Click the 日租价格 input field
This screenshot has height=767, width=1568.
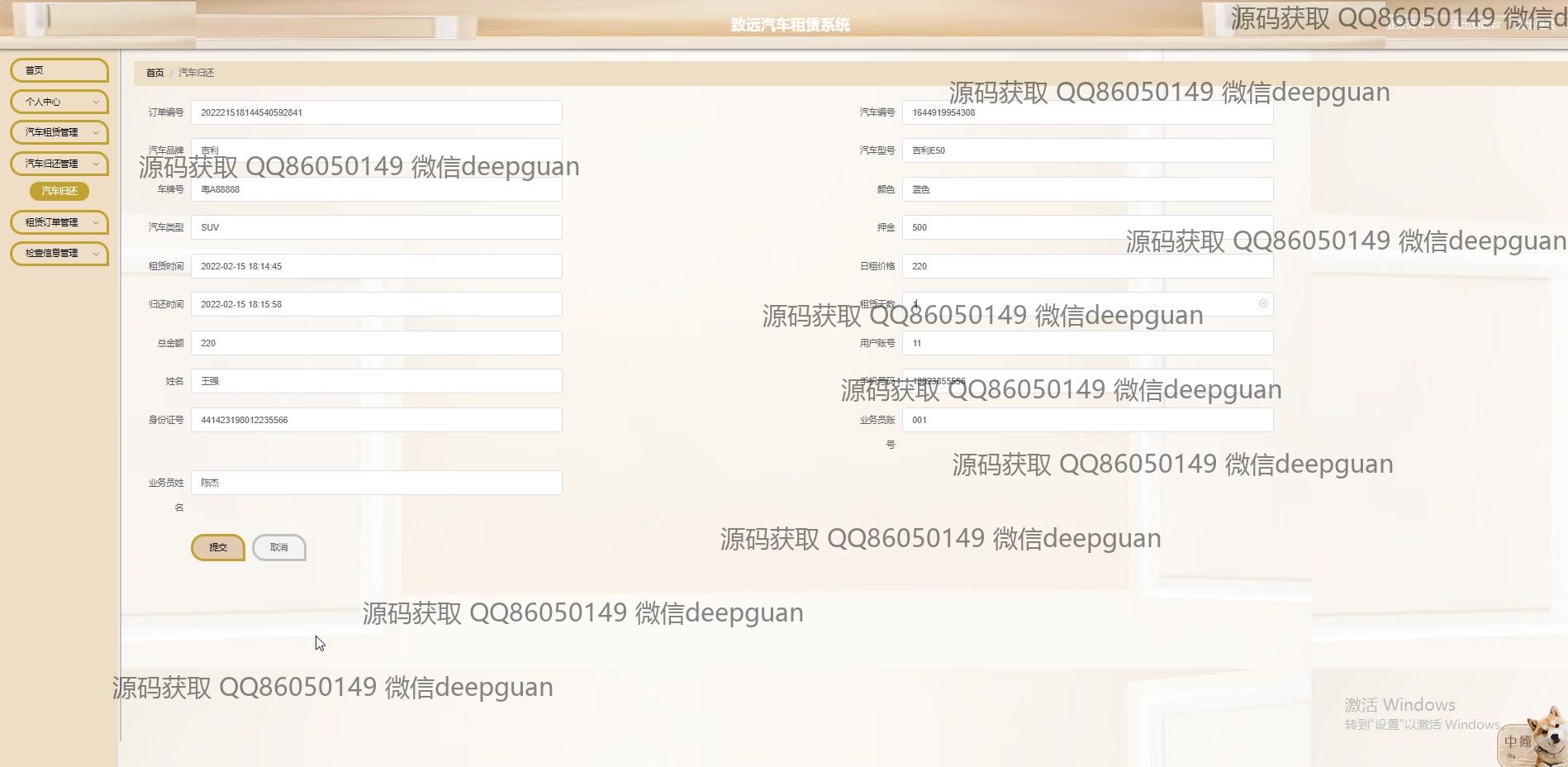pyautogui.click(x=1086, y=266)
